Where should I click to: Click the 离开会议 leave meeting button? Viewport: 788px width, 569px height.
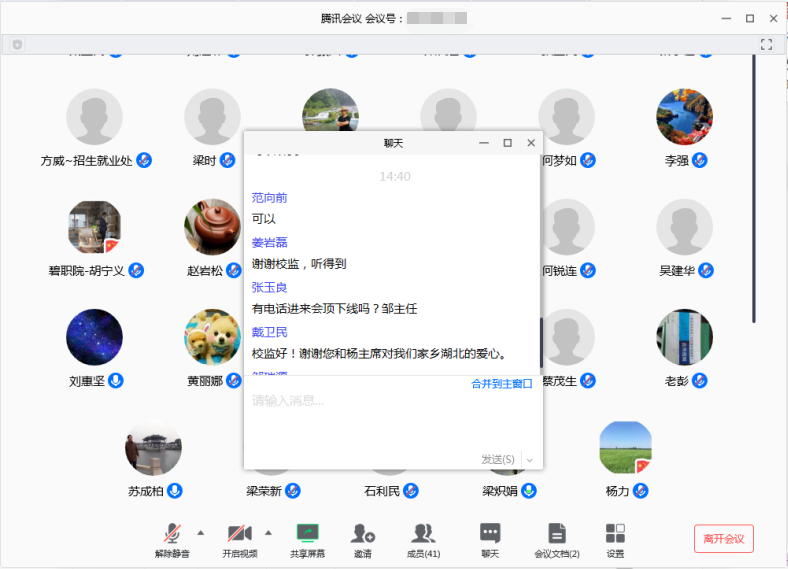click(x=724, y=539)
